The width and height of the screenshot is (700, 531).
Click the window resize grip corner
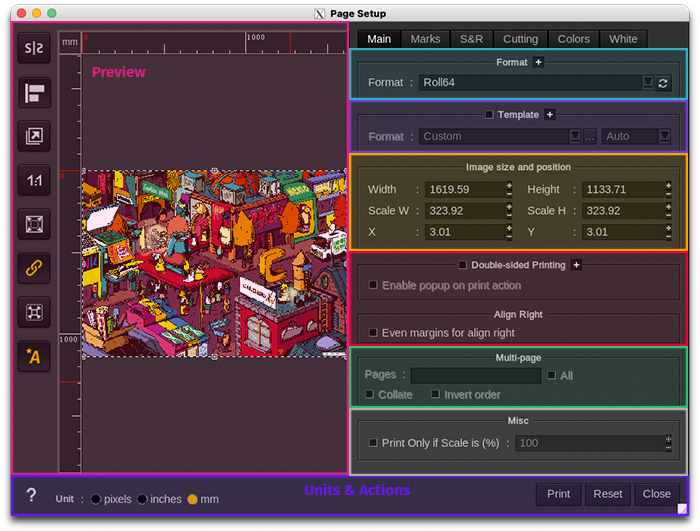pos(683,508)
